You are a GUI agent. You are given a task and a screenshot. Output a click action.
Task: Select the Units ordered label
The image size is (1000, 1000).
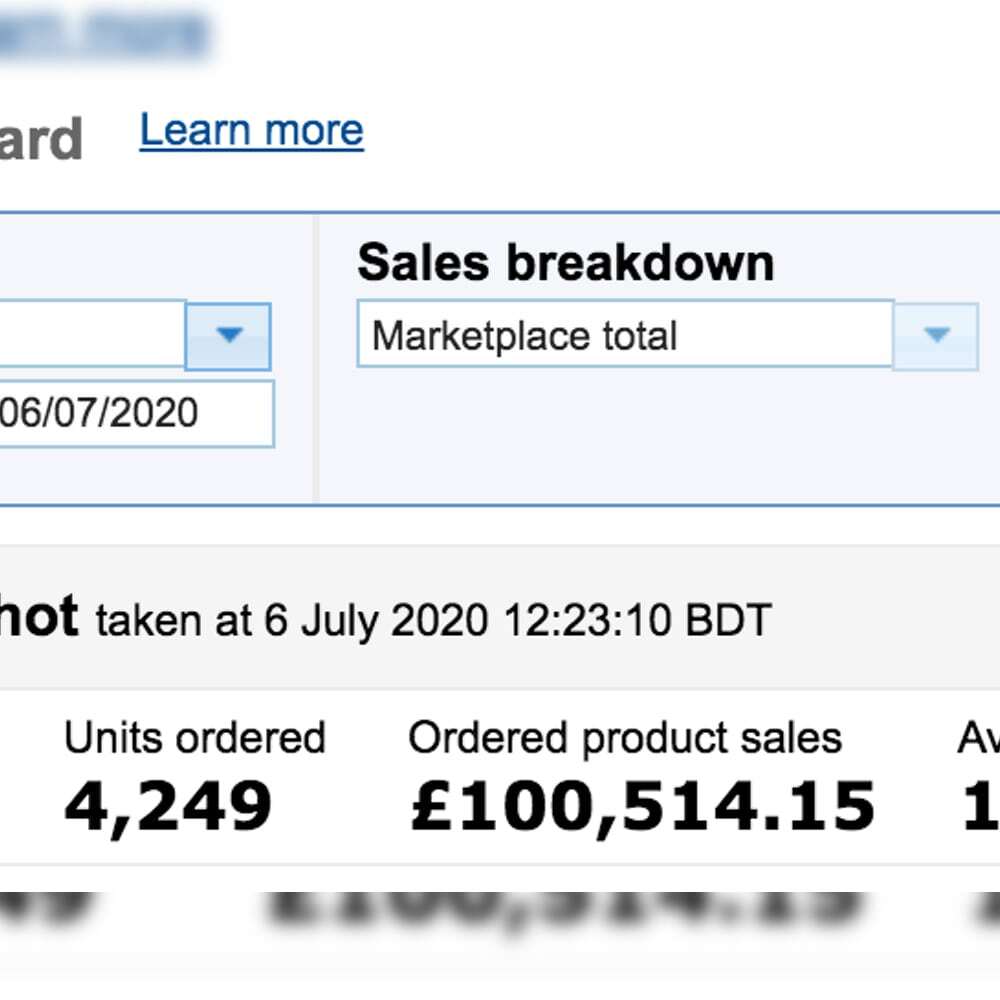pos(195,738)
